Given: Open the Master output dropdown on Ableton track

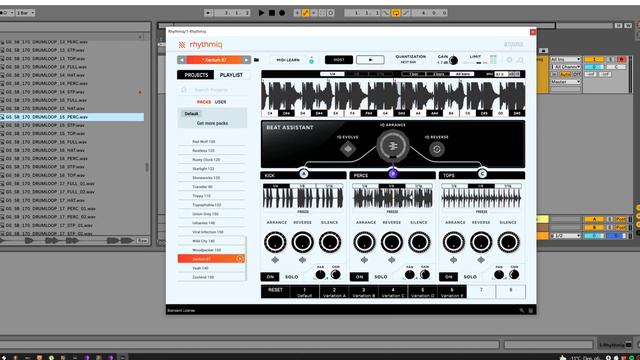Looking at the screenshot, I should (565, 82).
